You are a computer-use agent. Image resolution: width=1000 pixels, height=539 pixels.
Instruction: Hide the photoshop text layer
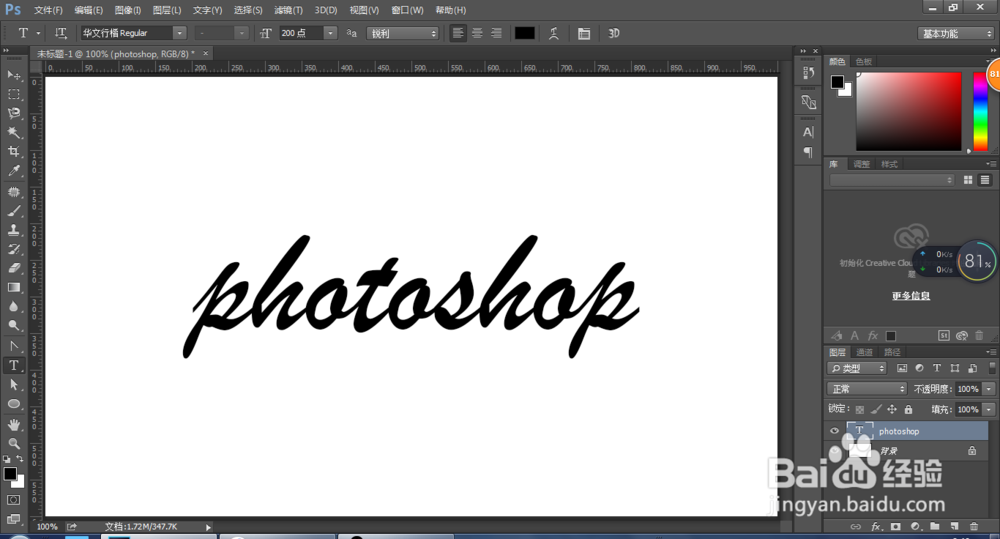click(x=834, y=431)
